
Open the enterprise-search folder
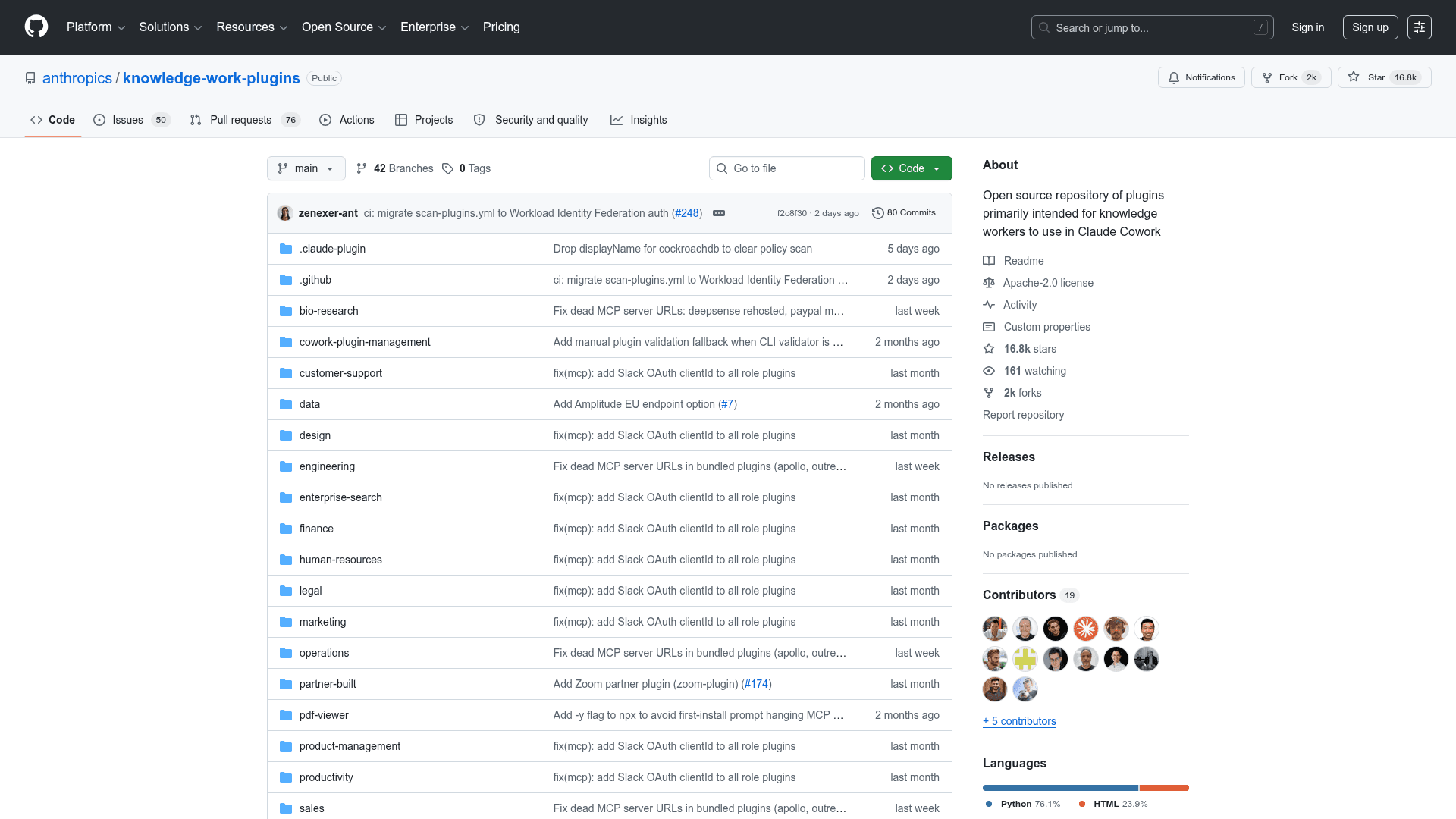point(340,497)
